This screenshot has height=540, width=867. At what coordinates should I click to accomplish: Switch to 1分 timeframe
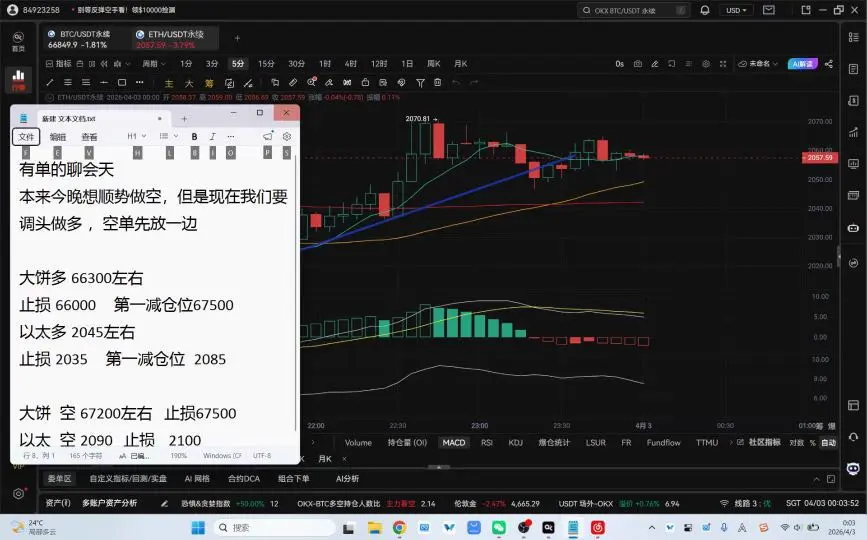tap(186, 64)
